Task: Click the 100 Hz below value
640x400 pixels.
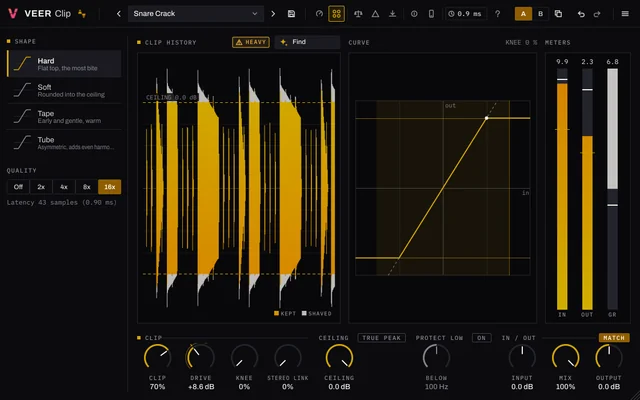Action: coord(436,387)
